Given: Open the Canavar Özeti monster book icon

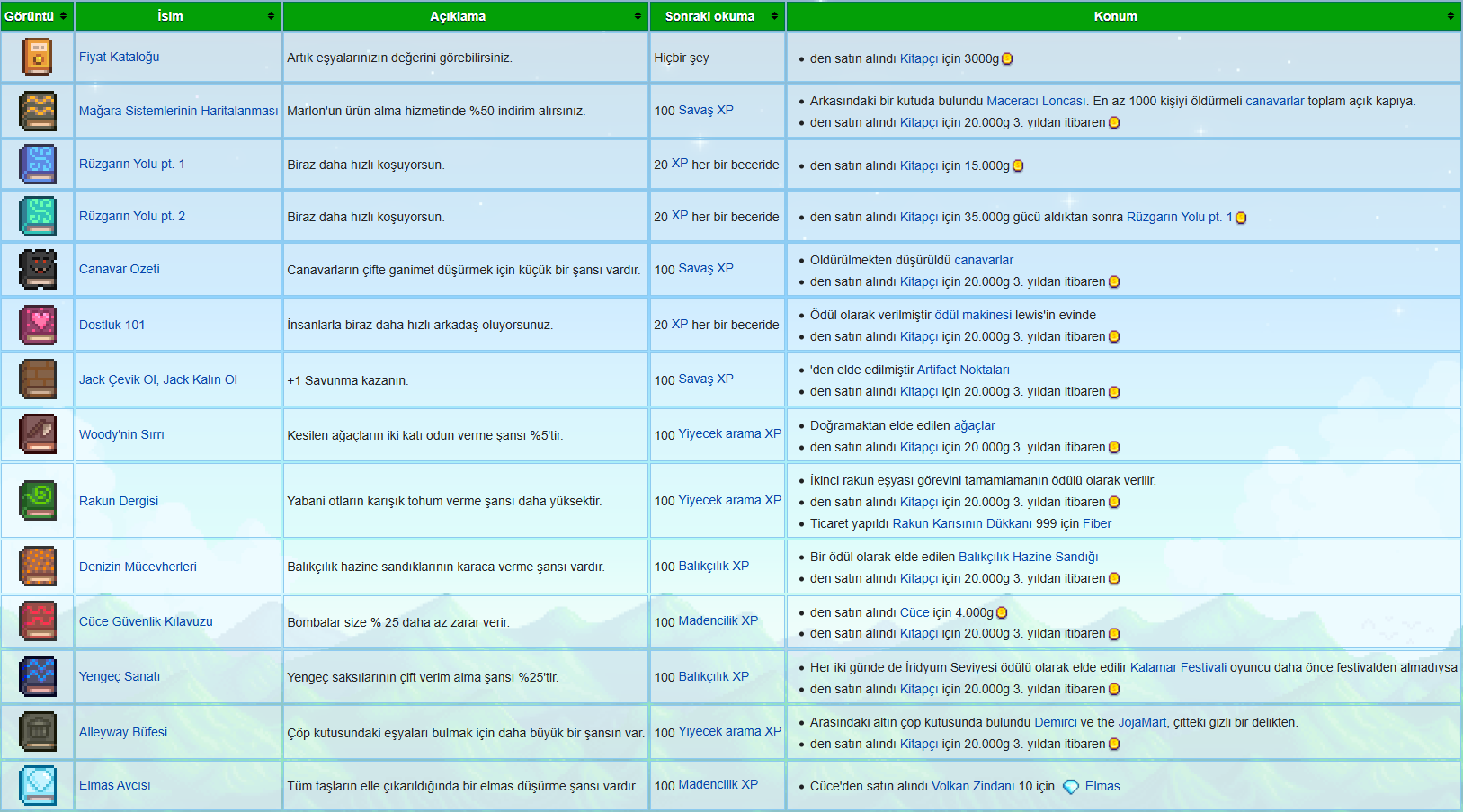Looking at the screenshot, I should (x=38, y=269).
